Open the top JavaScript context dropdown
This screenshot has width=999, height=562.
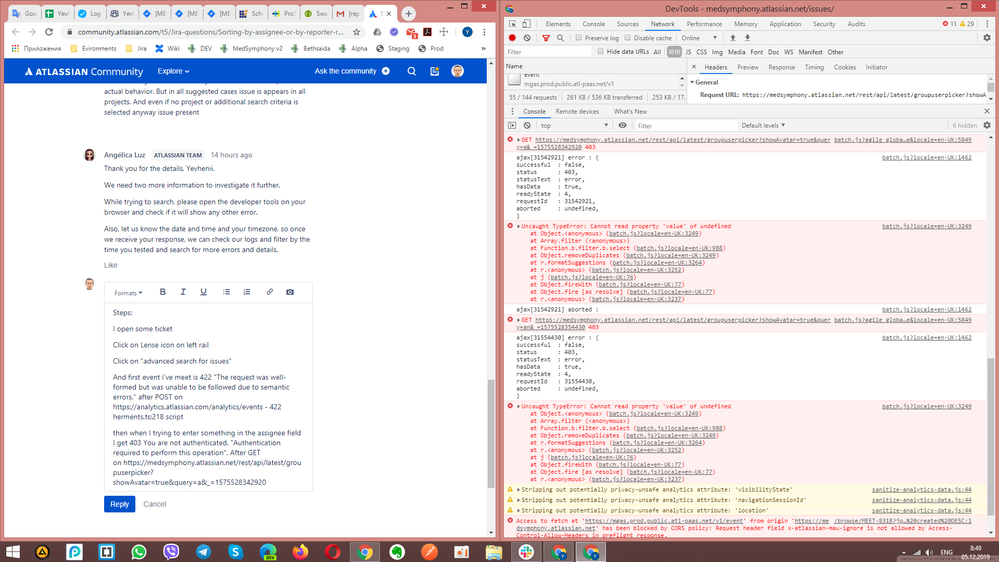pyautogui.click(x=575, y=126)
